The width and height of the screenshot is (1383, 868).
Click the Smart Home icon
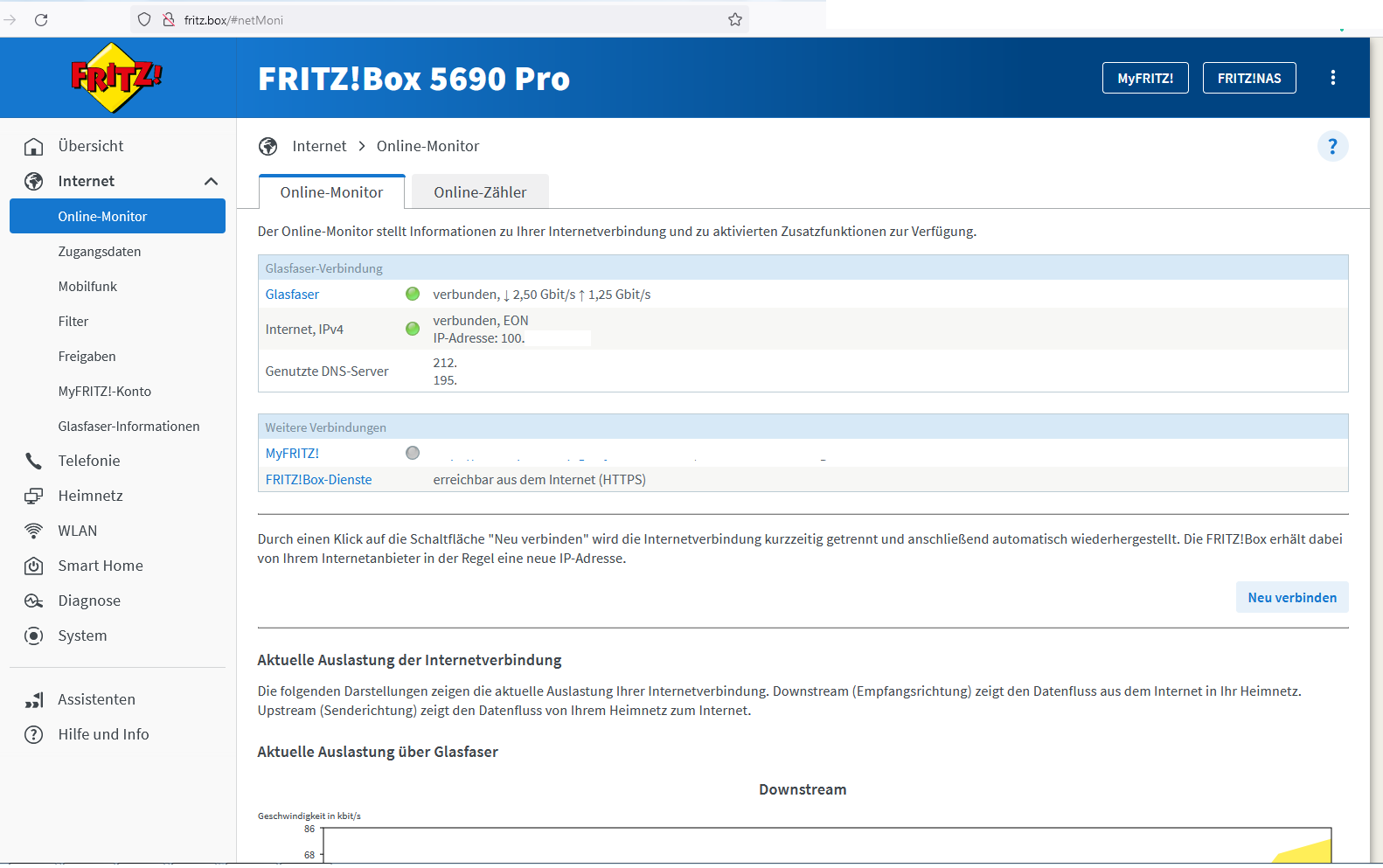click(34, 566)
